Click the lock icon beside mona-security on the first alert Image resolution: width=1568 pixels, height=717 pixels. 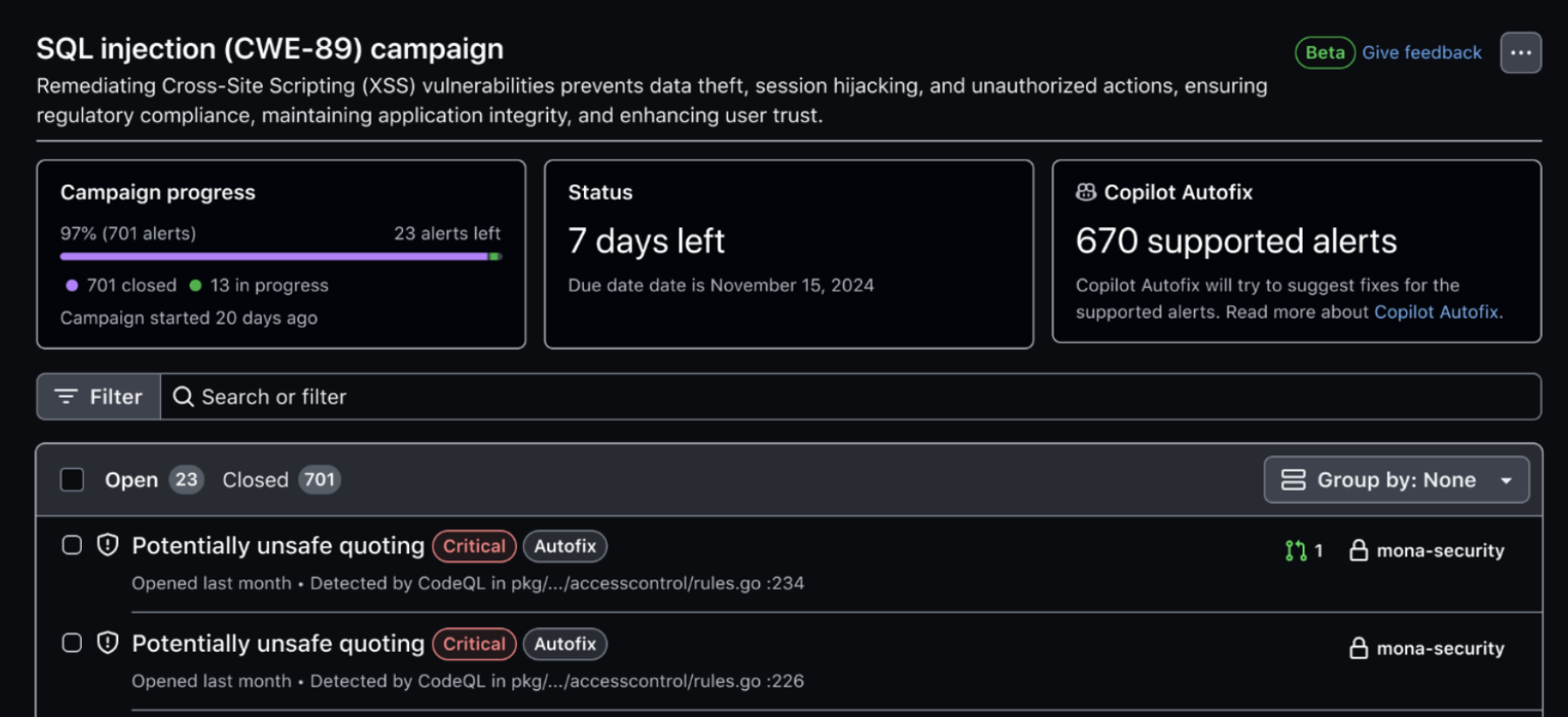point(1358,551)
